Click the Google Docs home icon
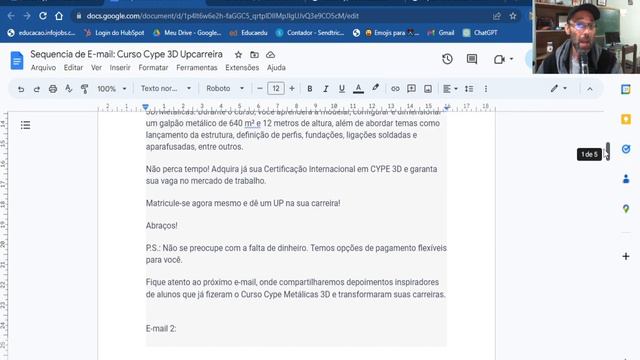Image resolution: width=640 pixels, height=360 pixels. click(x=17, y=60)
